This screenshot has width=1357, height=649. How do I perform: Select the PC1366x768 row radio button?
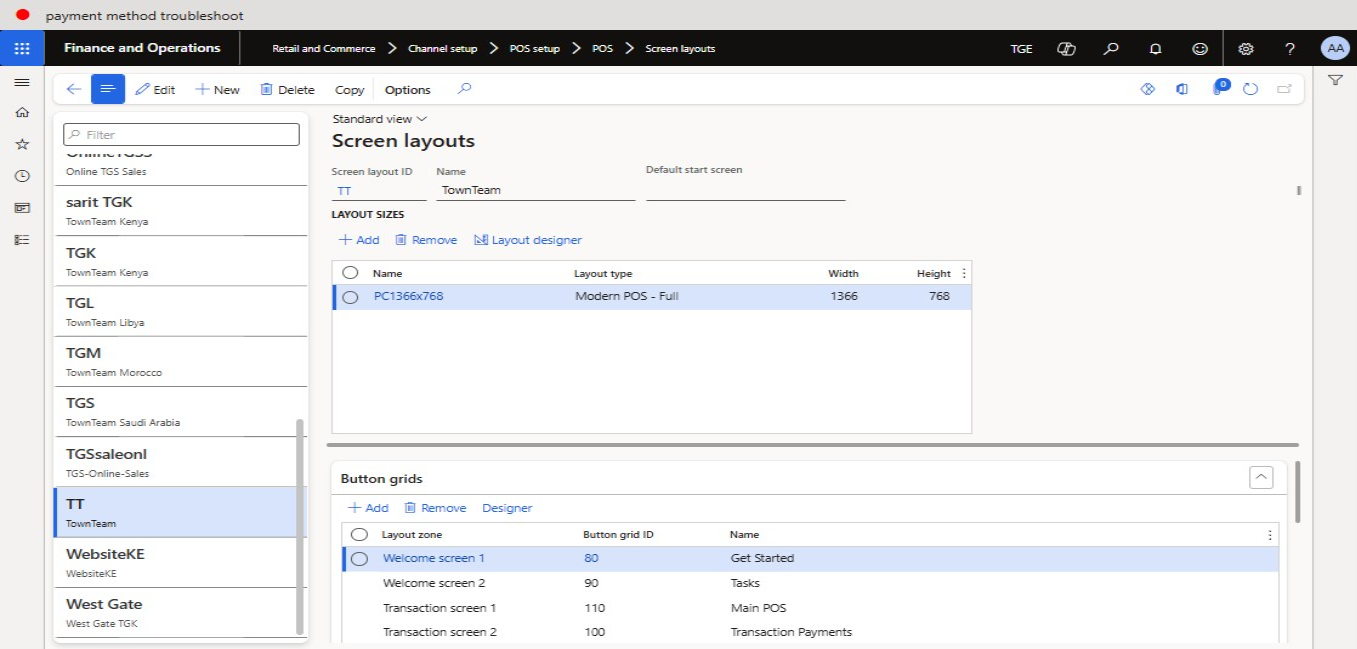pyautogui.click(x=350, y=297)
